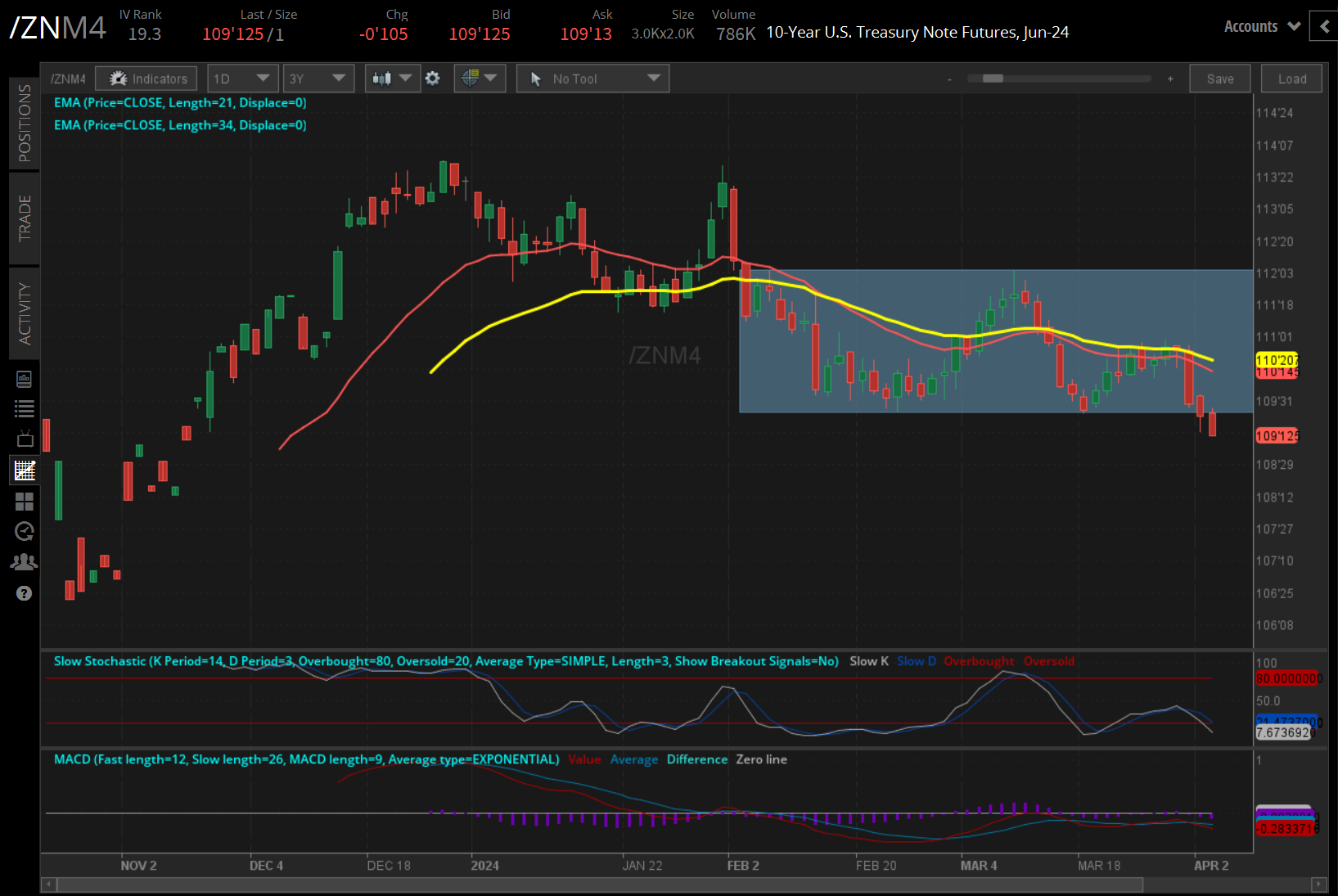
Task: Open chart settings gear icon
Action: (x=433, y=79)
